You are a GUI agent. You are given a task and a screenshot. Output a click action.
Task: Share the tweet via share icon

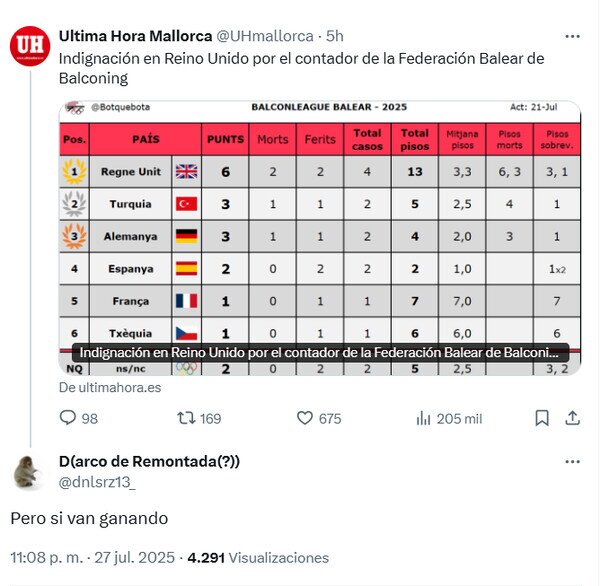coord(572,418)
